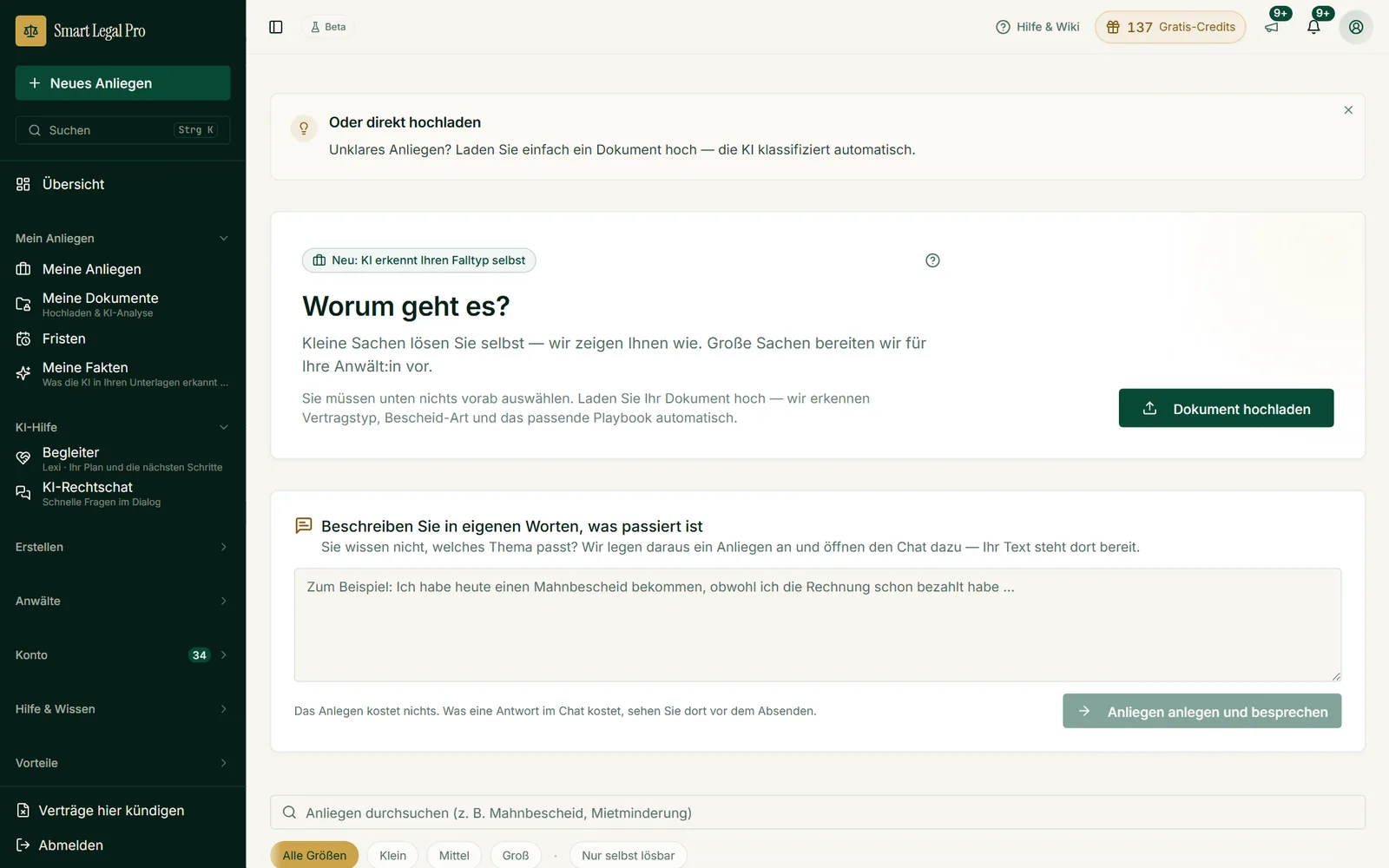Expand the Hilfe & Wissen section
This screenshot has height=868, width=1389.
[x=122, y=709]
